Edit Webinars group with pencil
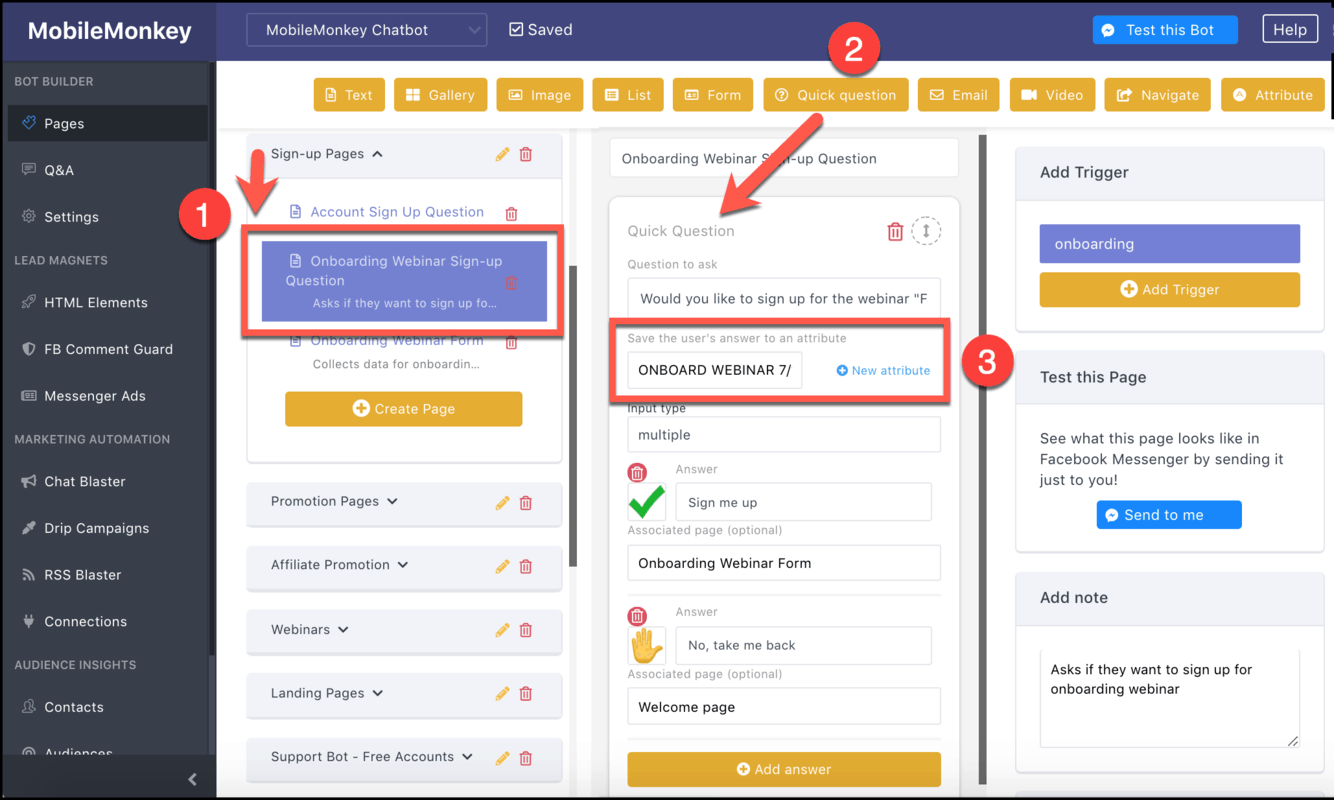Viewport: 1334px width, 800px height. pos(503,630)
